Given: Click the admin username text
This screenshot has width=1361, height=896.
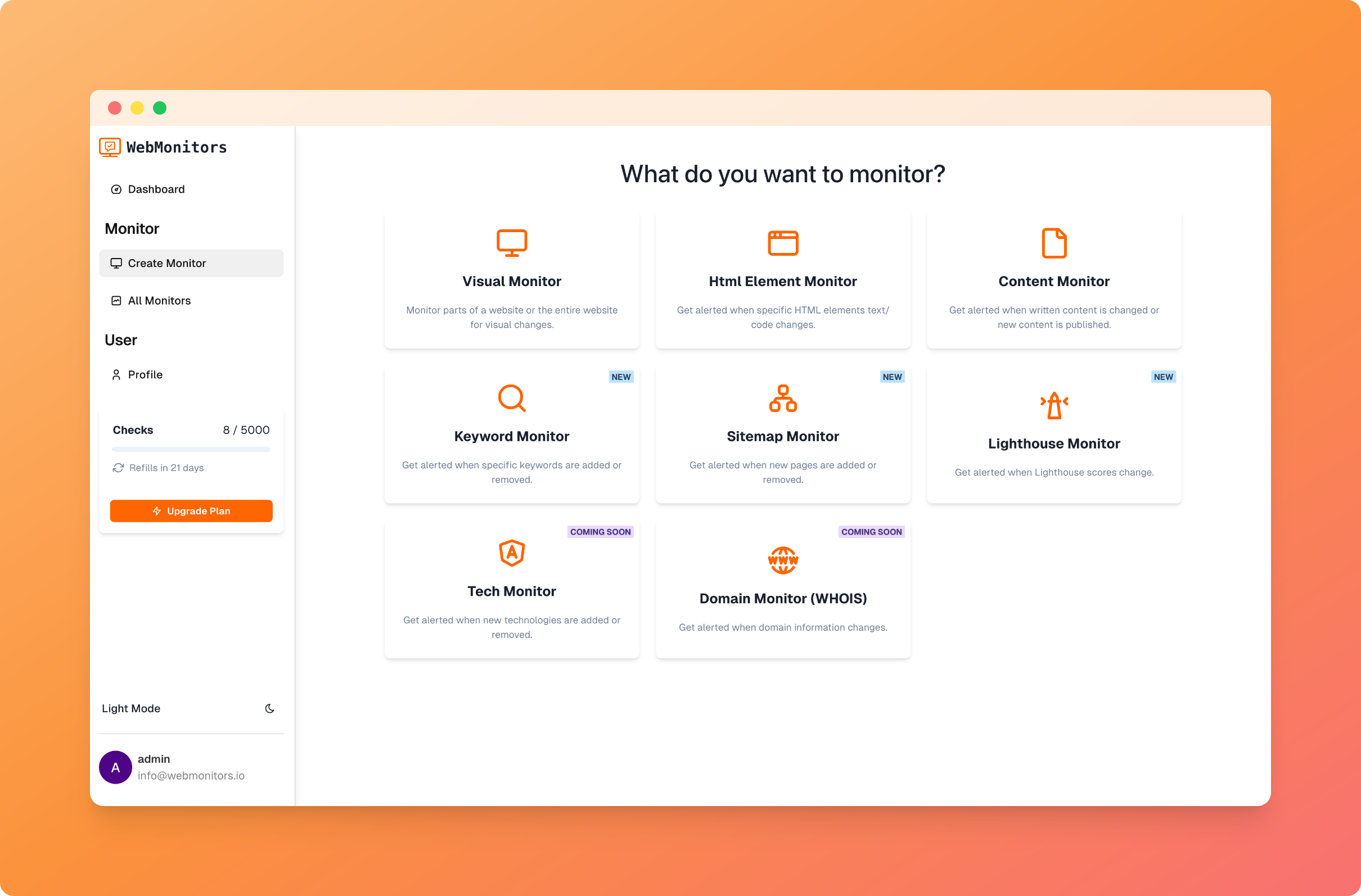Looking at the screenshot, I should (x=154, y=759).
